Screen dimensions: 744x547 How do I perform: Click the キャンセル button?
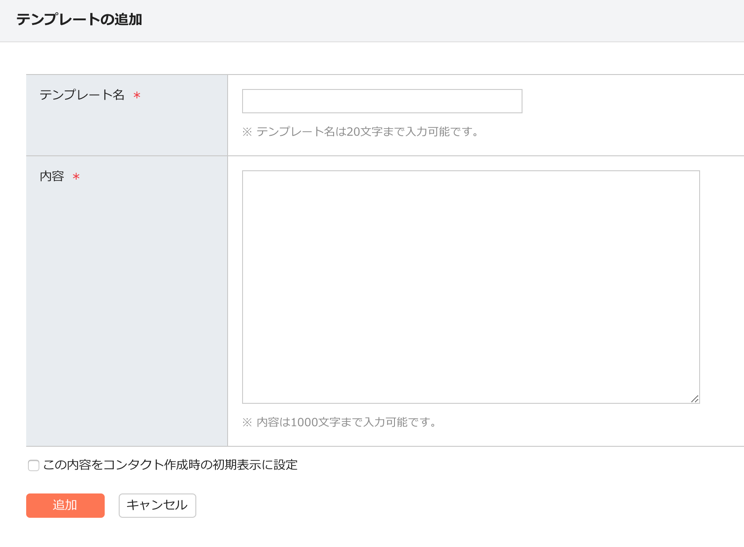157,505
